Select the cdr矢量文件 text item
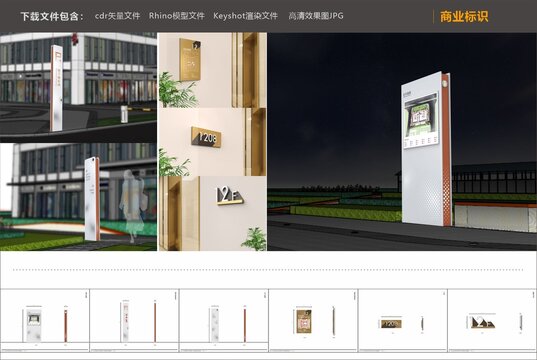The image size is (537, 360). point(117,16)
